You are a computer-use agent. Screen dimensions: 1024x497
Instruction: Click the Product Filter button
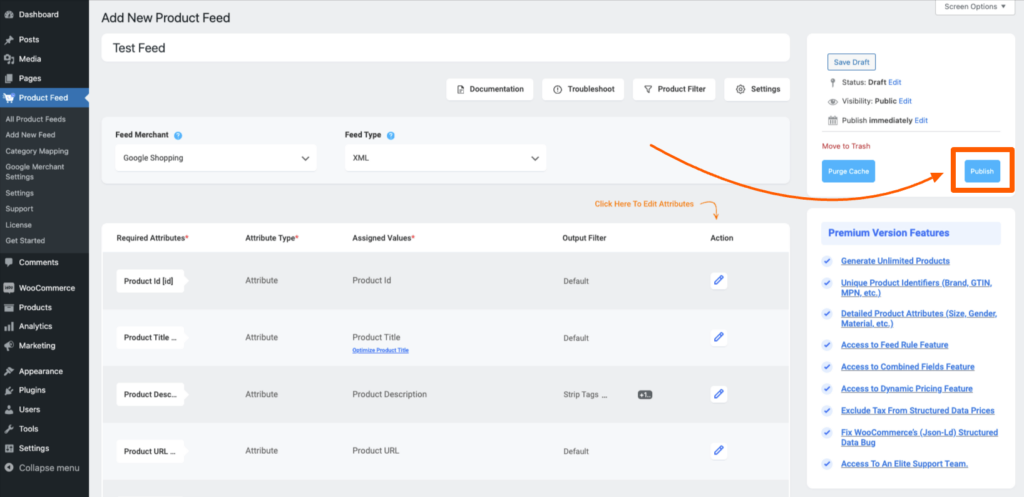tap(674, 89)
